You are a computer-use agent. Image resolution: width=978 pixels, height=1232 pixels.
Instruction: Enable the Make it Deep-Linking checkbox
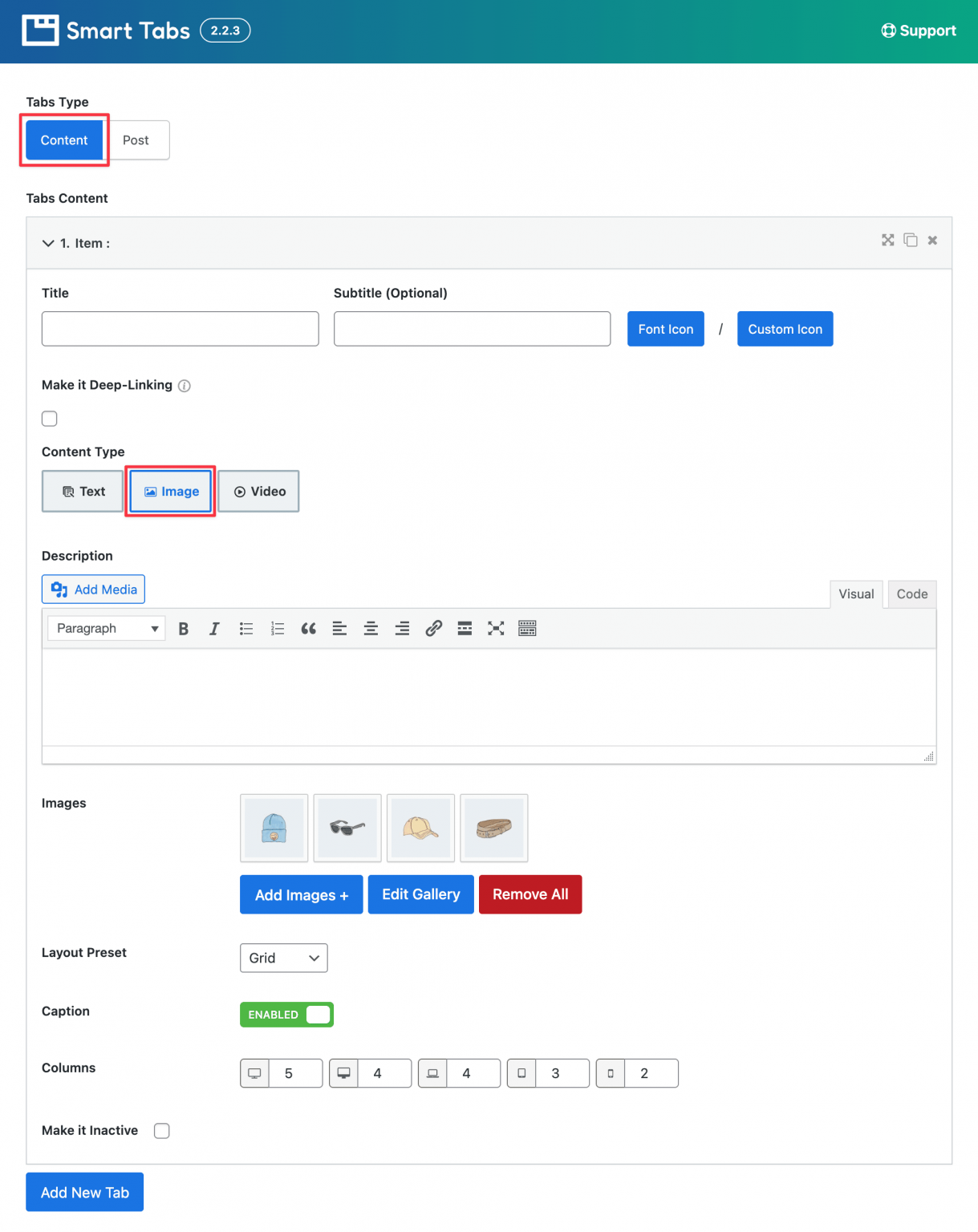(x=49, y=418)
